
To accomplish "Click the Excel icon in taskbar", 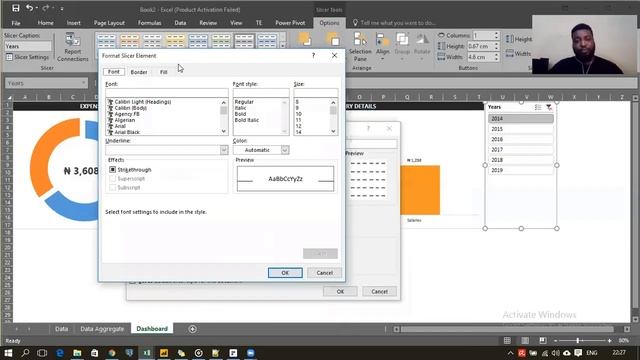I will click(x=147, y=353).
